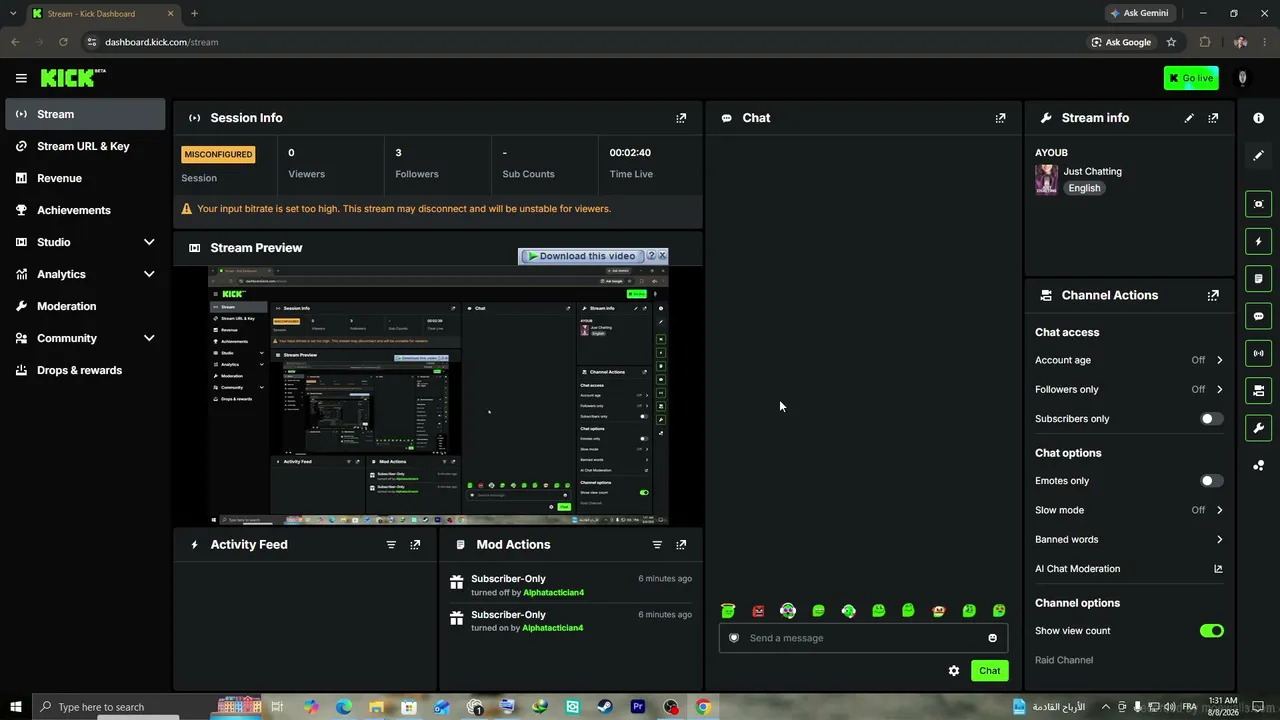Click the chat identity badge icon
The width and height of the screenshot is (1280, 720).
(x=734, y=638)
